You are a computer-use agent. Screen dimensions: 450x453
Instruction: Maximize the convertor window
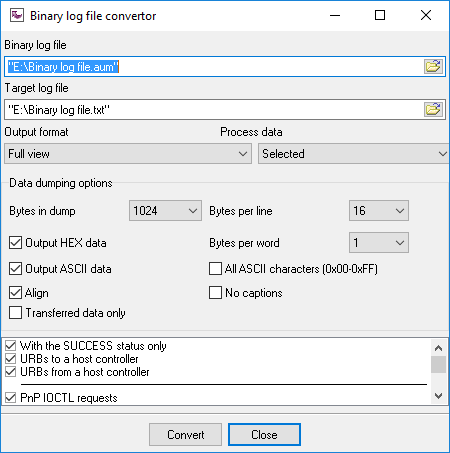[x=380, y=15]
